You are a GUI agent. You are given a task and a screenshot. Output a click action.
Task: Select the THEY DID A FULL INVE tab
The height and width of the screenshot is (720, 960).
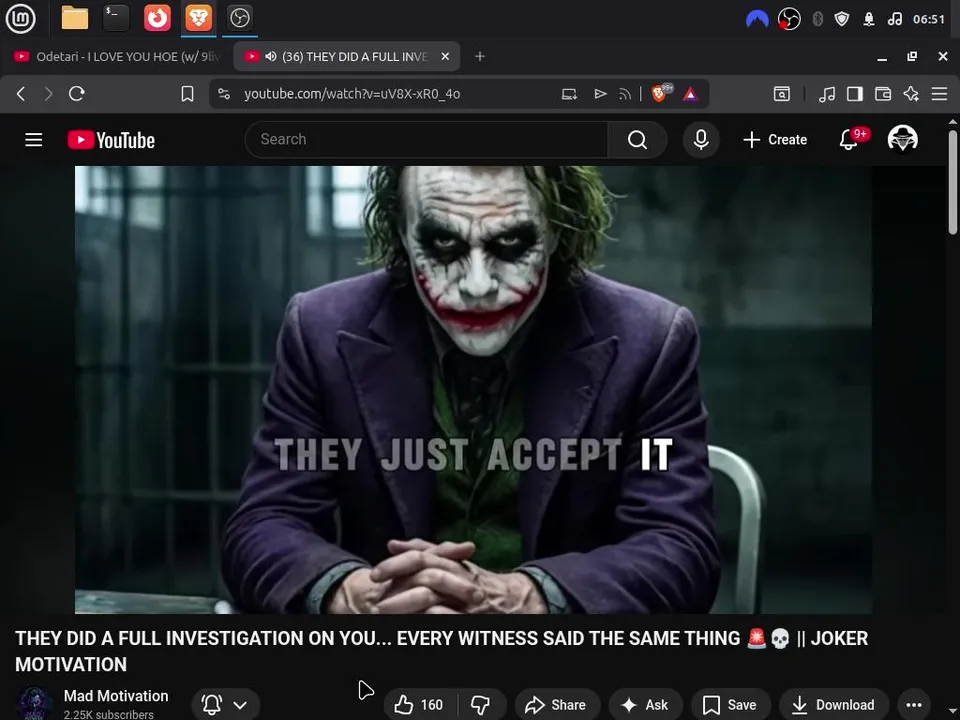[347, 56]
